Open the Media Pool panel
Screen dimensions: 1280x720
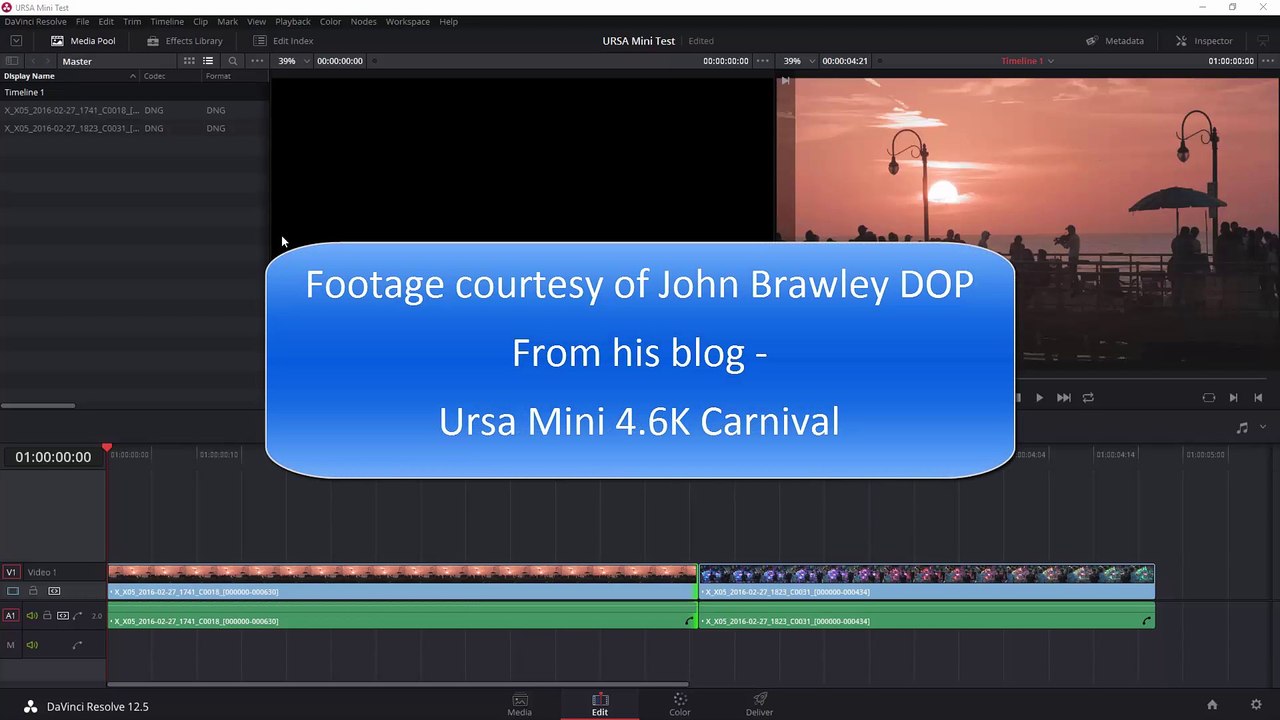83,41
